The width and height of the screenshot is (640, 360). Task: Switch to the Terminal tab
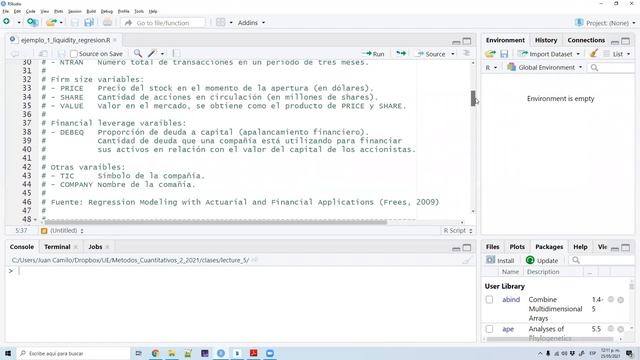point(57,247)
